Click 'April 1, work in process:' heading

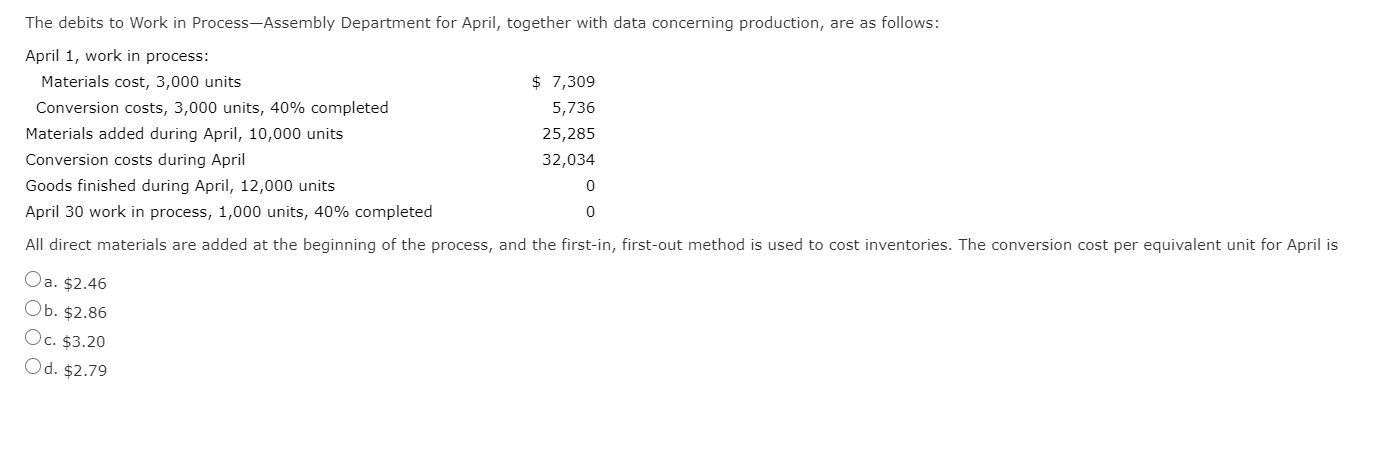click(117, 56)
